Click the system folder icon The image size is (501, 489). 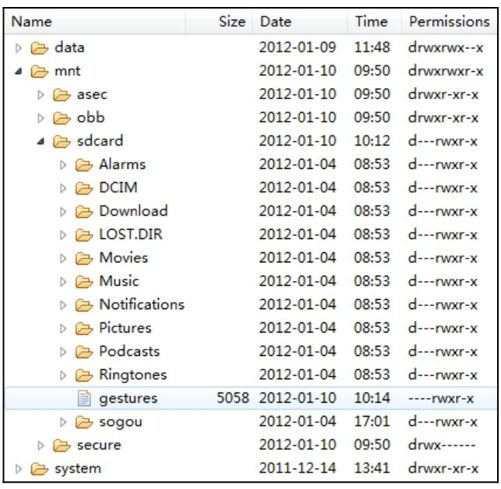pos(39,469)
